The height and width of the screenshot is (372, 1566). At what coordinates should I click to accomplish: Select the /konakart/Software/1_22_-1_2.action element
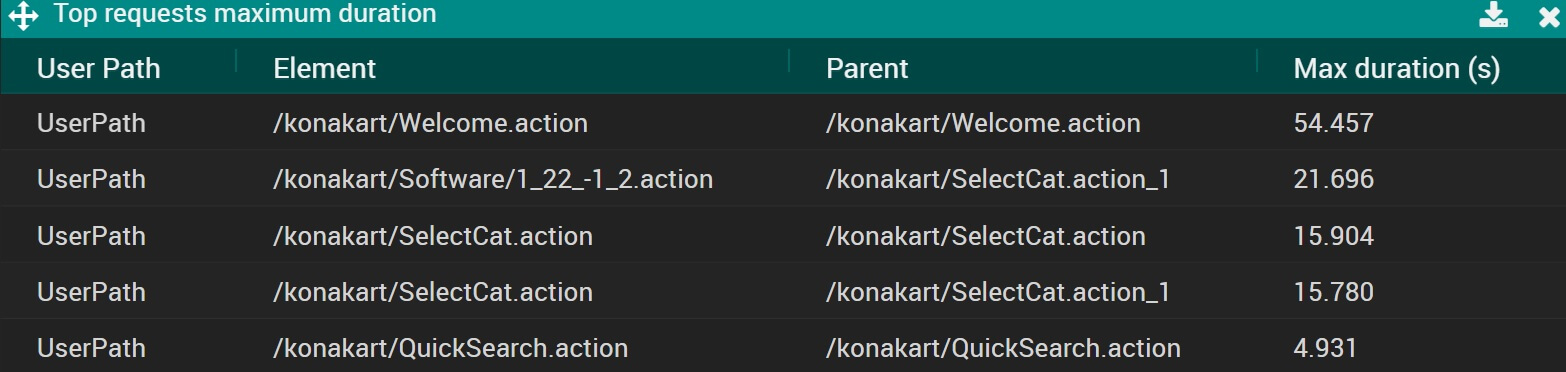pos(493,180)
